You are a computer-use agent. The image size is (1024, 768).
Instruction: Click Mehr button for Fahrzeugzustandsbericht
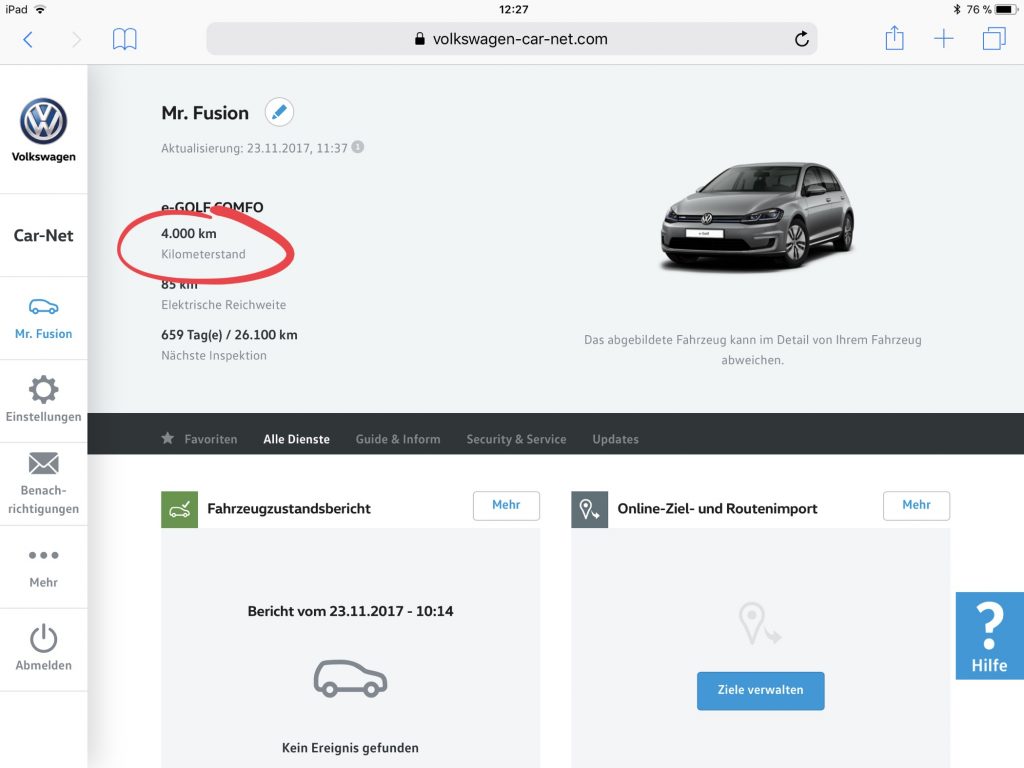coord(506,506)
